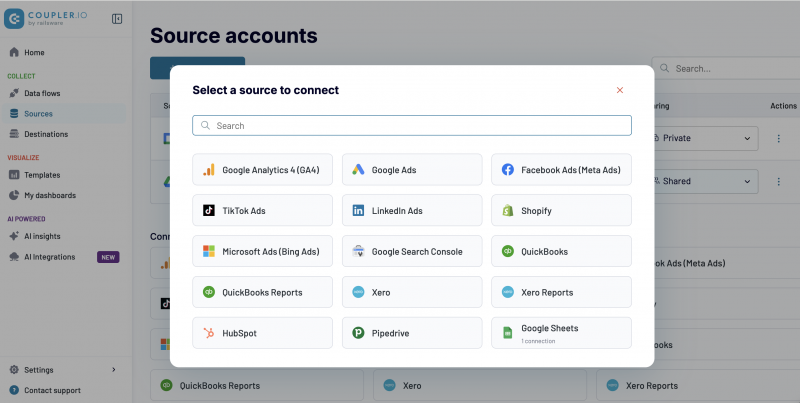Click QuickBooks Reports card behind the dialog
Viewport: 800px width, 403px height.
[257, 386]
